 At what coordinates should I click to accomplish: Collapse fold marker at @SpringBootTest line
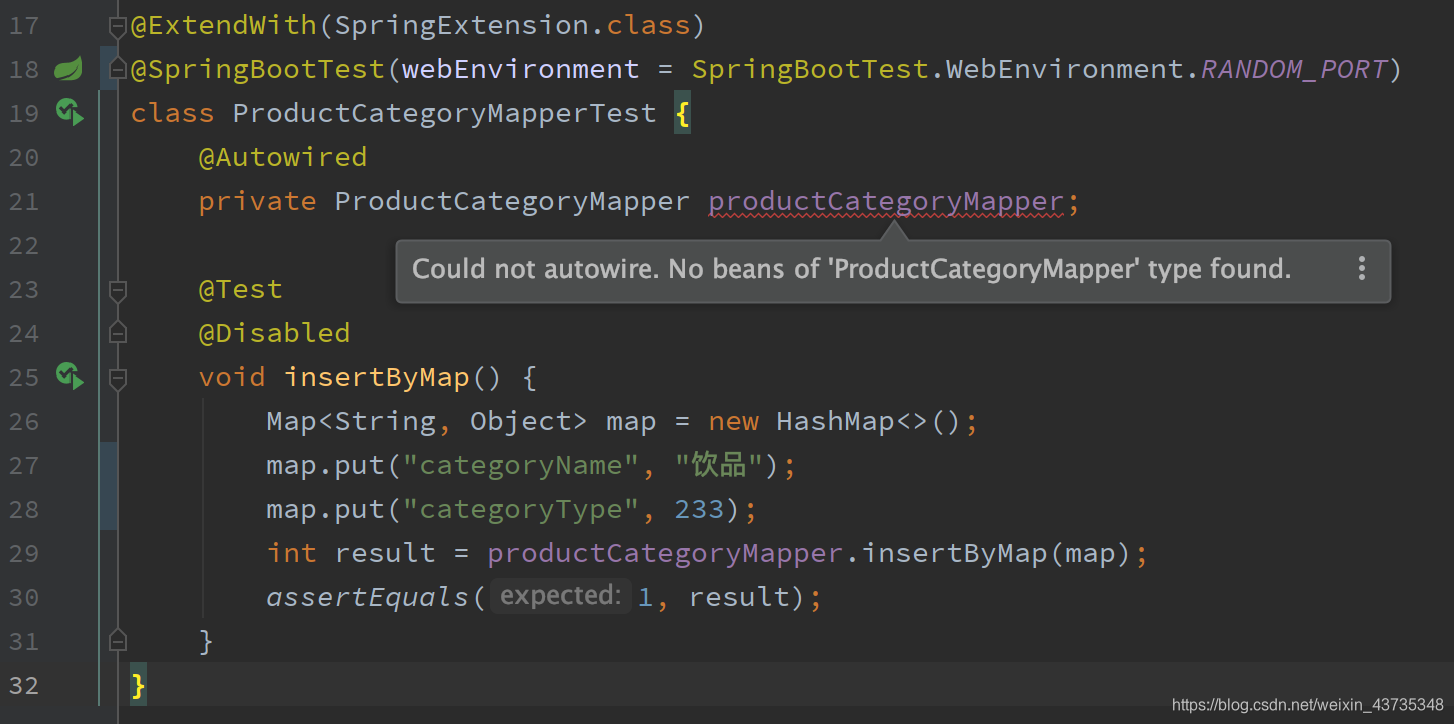[118, 69]
